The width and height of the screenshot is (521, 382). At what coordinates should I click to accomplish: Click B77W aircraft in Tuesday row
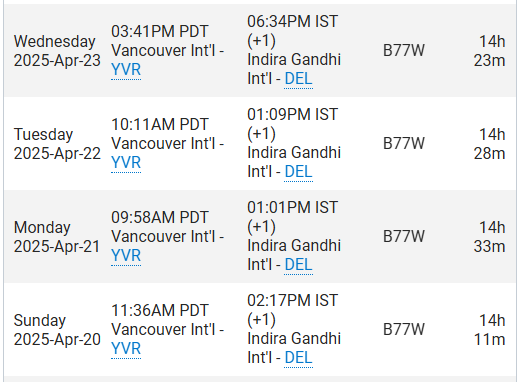[404, 144]
